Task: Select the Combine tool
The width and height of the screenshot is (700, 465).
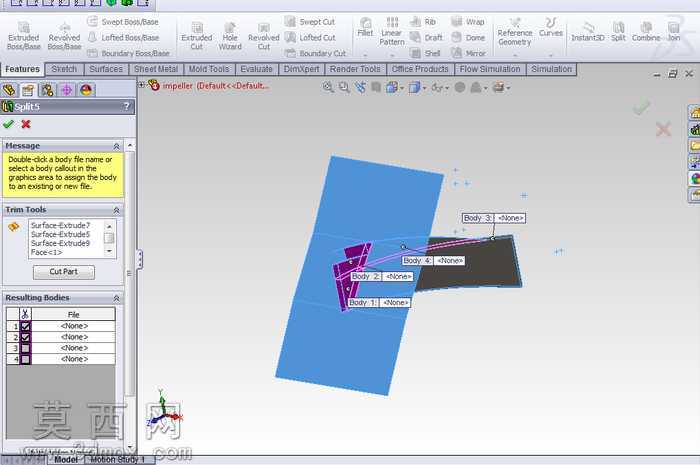Action: [646, 31]
